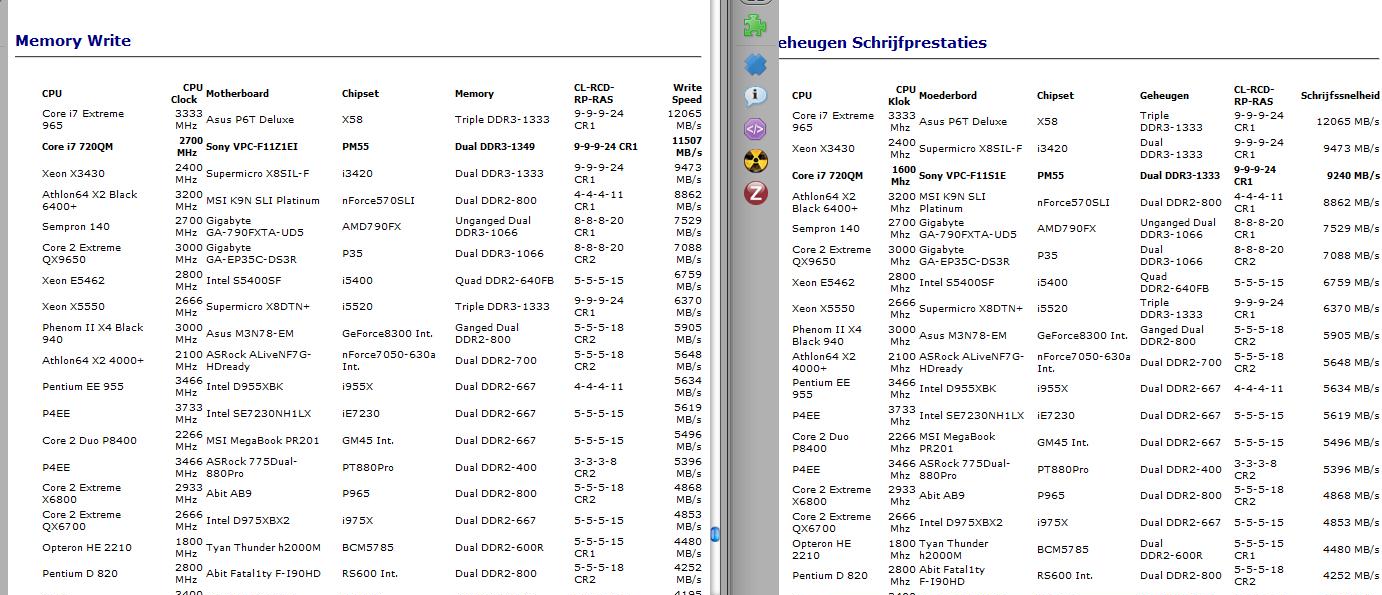Click 'Asus M3N78-EM' in the right table
1382x595 pixels.
(x=963, y=336)
